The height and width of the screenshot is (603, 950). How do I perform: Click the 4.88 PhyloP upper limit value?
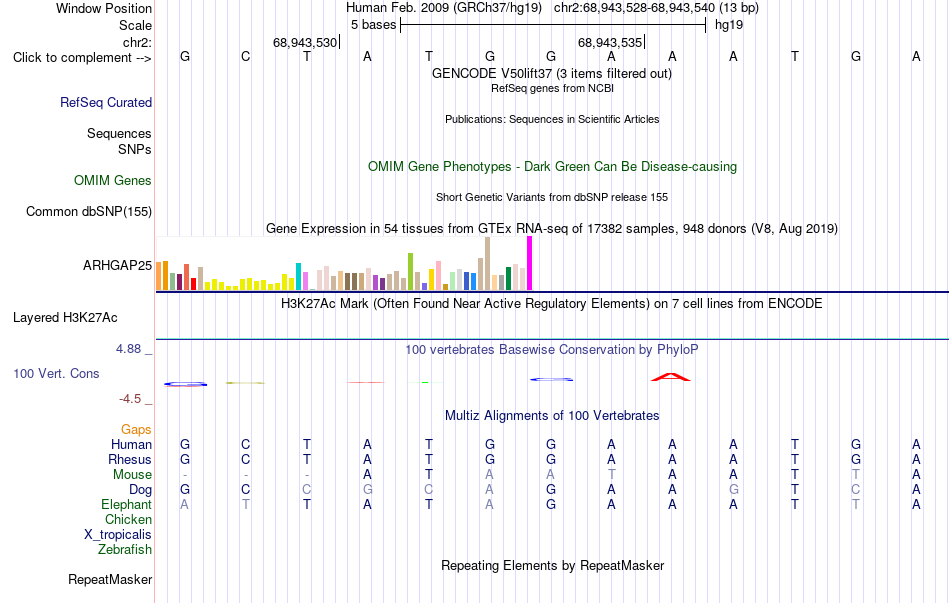pyautogui.click(x=128, y=349)
